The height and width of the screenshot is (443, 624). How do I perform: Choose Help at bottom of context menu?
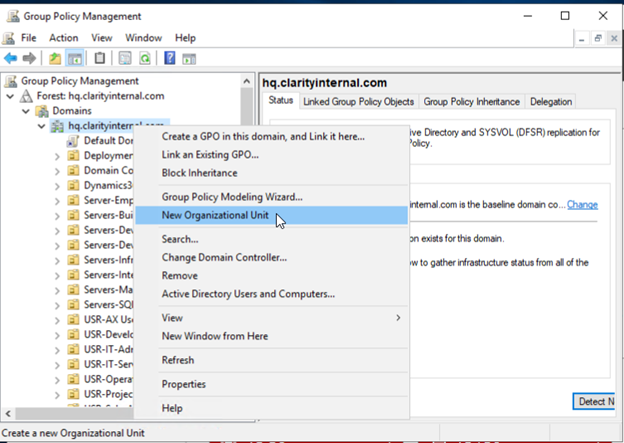click(271, 408)
